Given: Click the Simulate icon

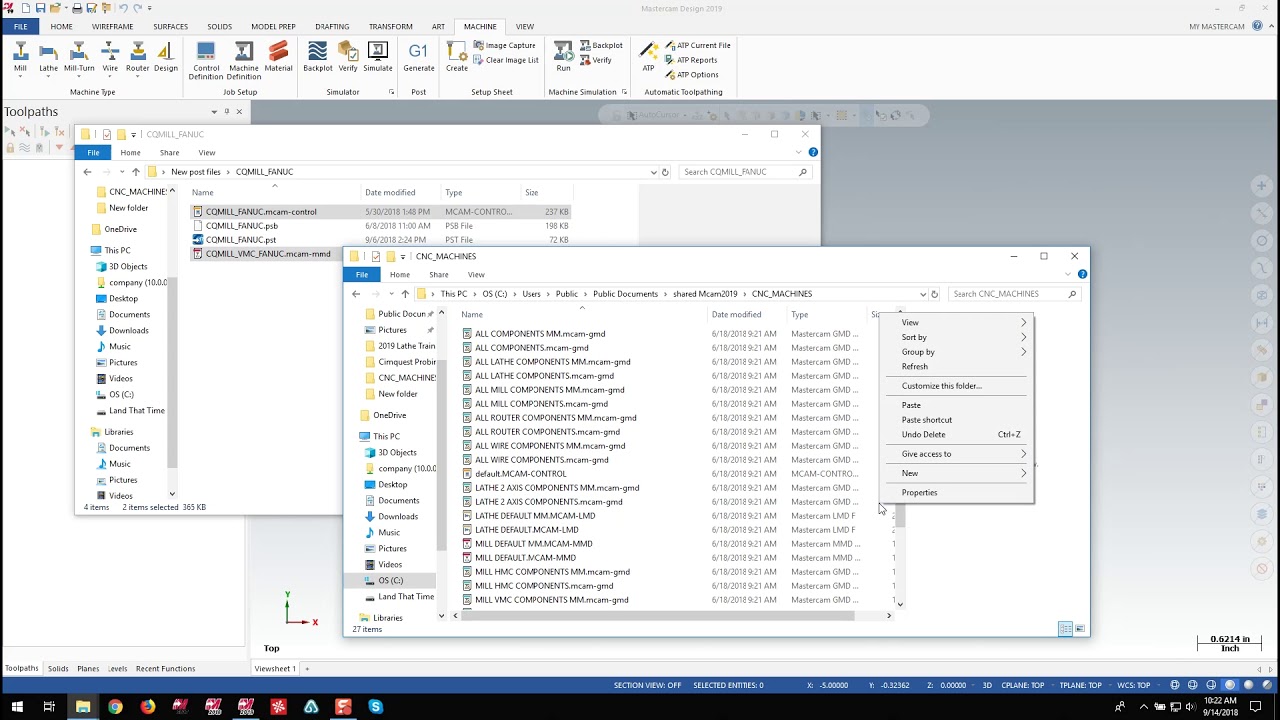Looking at the screenshot, I should coord(378,57).
